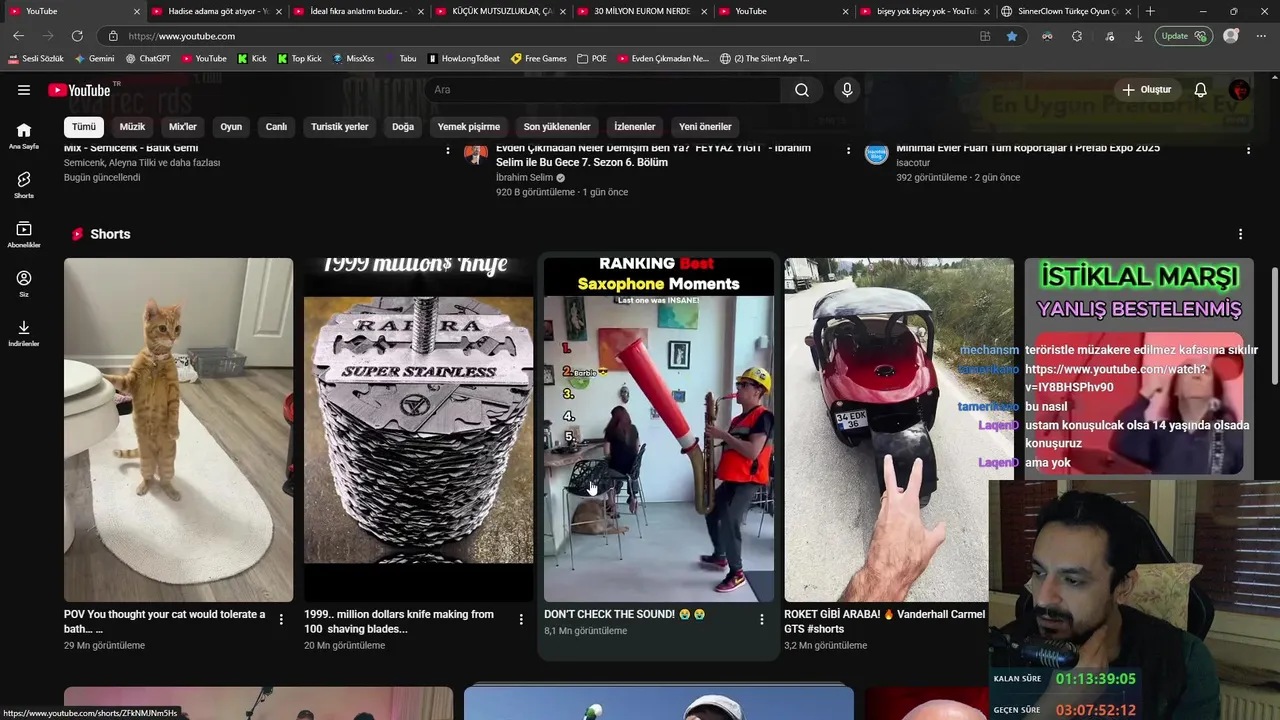Select the Yeni öneriler chip
1280x720 pixels.
pos(705,127)
